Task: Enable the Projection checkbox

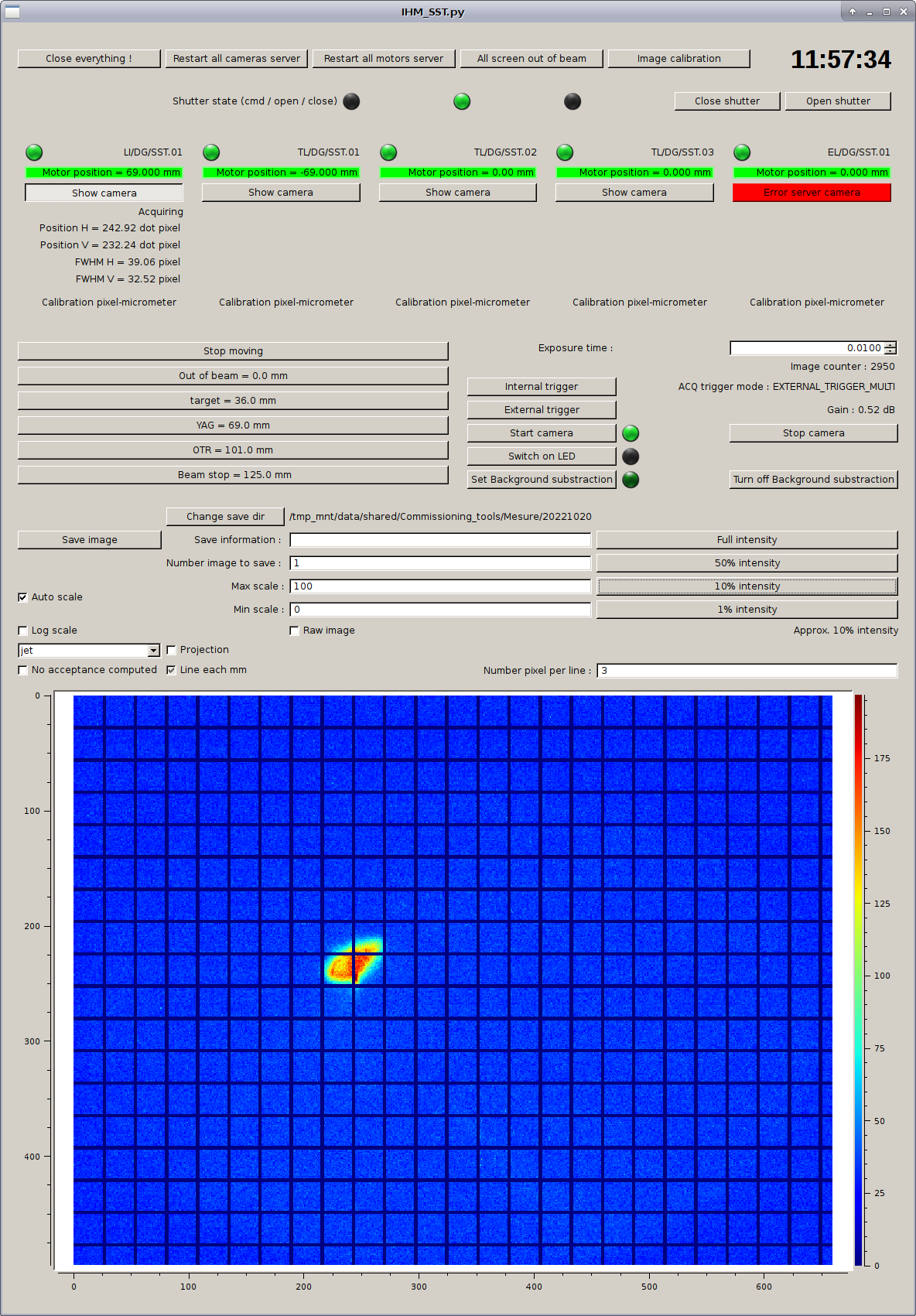Action: click(x=171, y=650)
